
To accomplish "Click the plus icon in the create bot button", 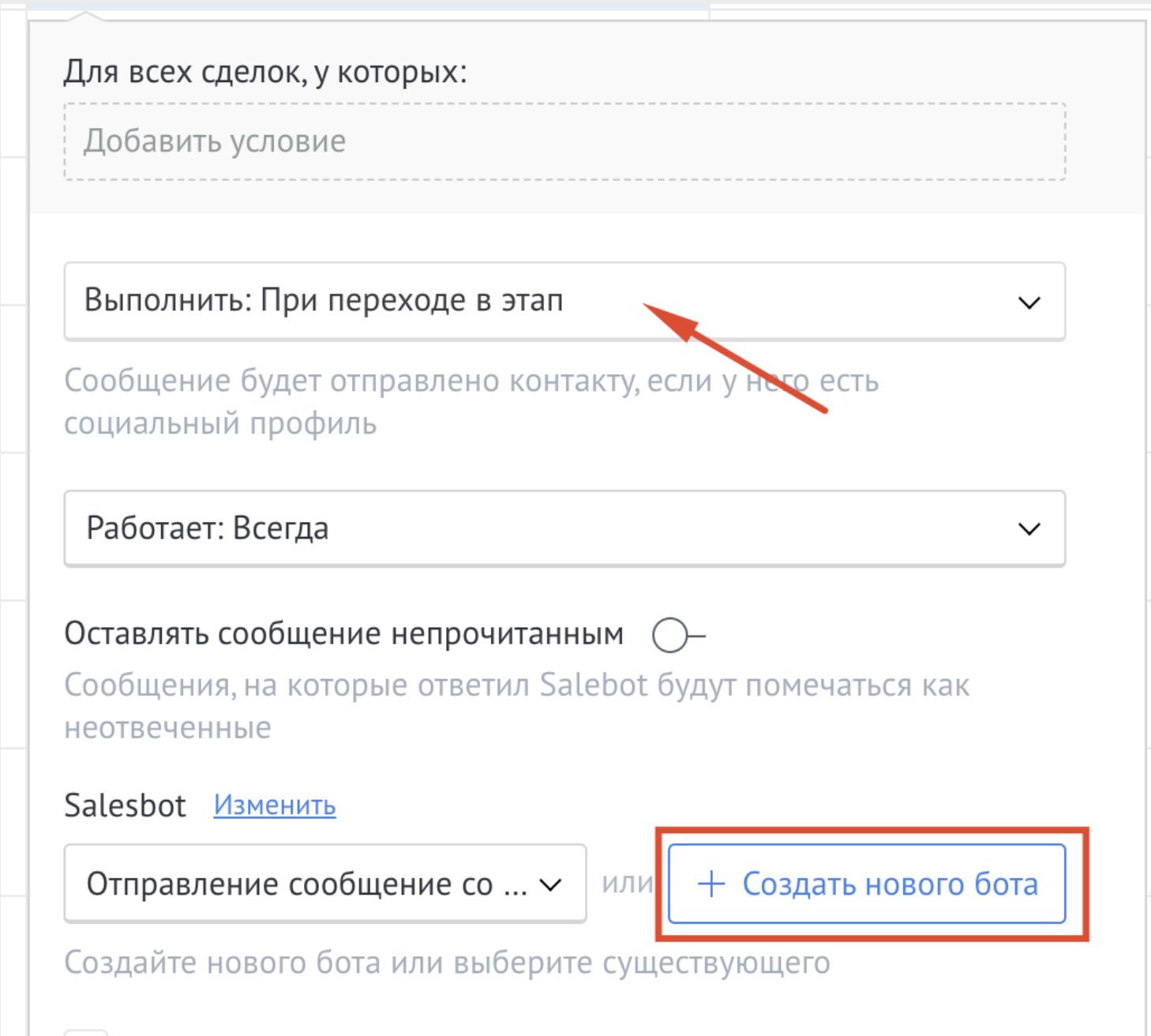I will [711, 884].
